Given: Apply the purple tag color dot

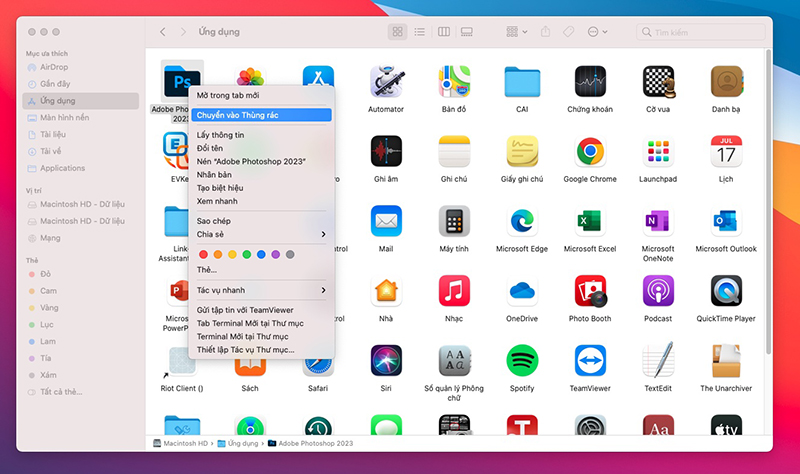Looking at the screenshot, I should coord(276,254).
